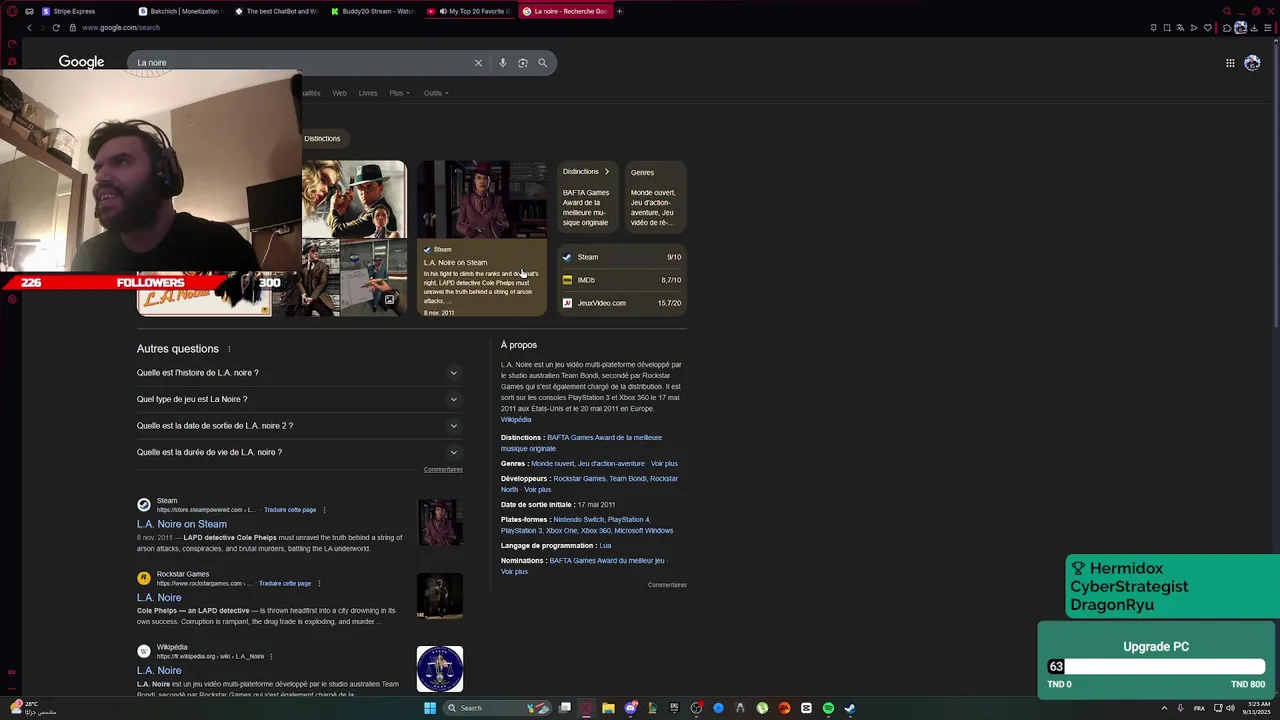
Task: Open CapCut from the taskbar
Action: tap(806, 708)
